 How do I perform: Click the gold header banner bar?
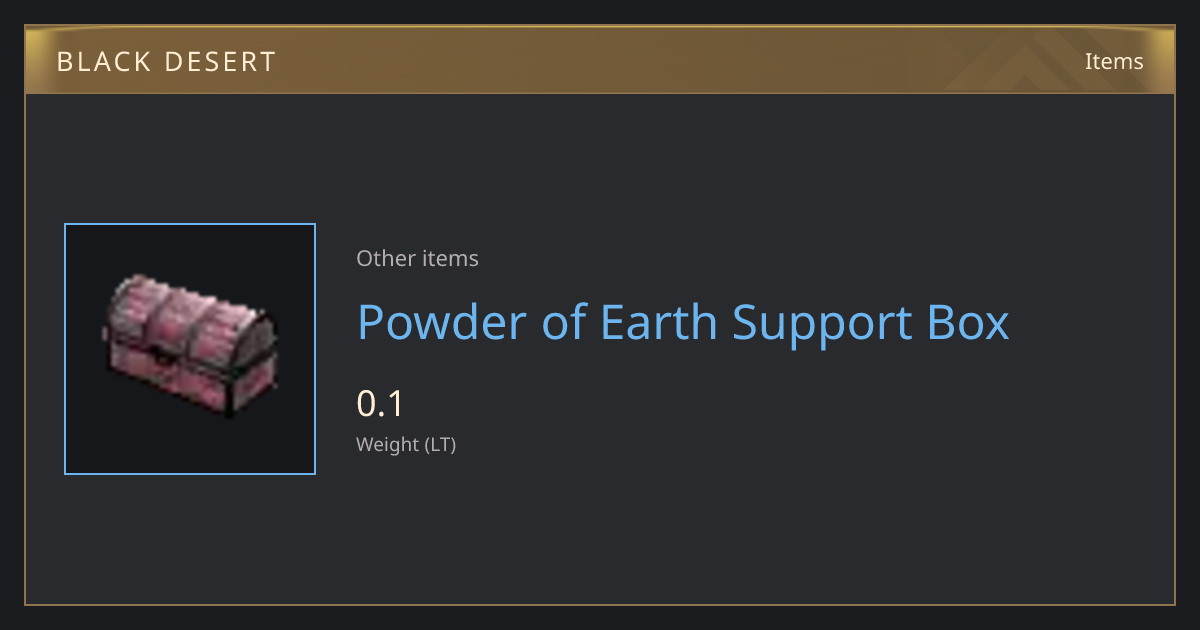pyautogui.click(x=600, y=60)
